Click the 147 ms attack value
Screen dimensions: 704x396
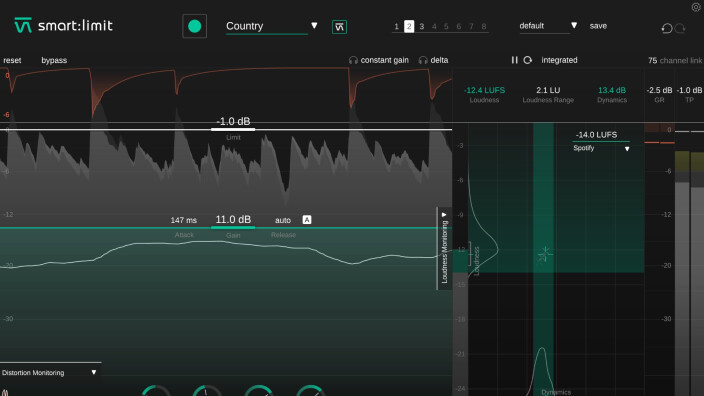(184, 220)
